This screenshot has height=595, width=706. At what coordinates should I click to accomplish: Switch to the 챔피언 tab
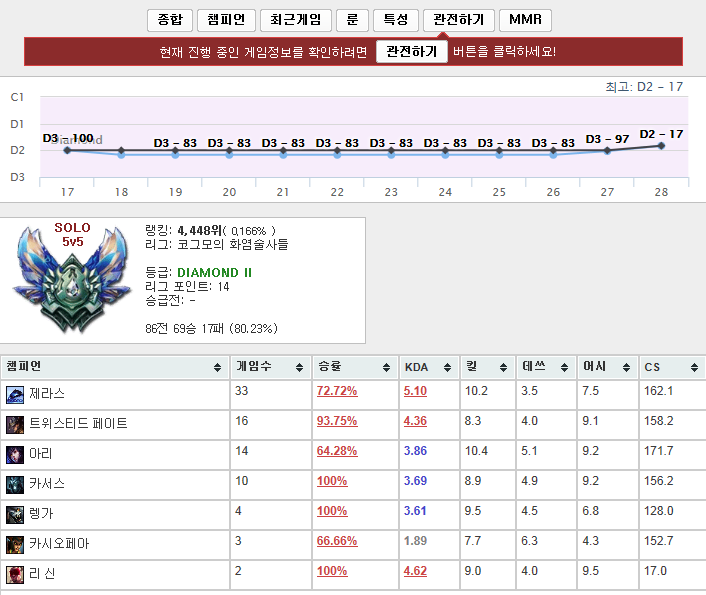click(226, 20)
